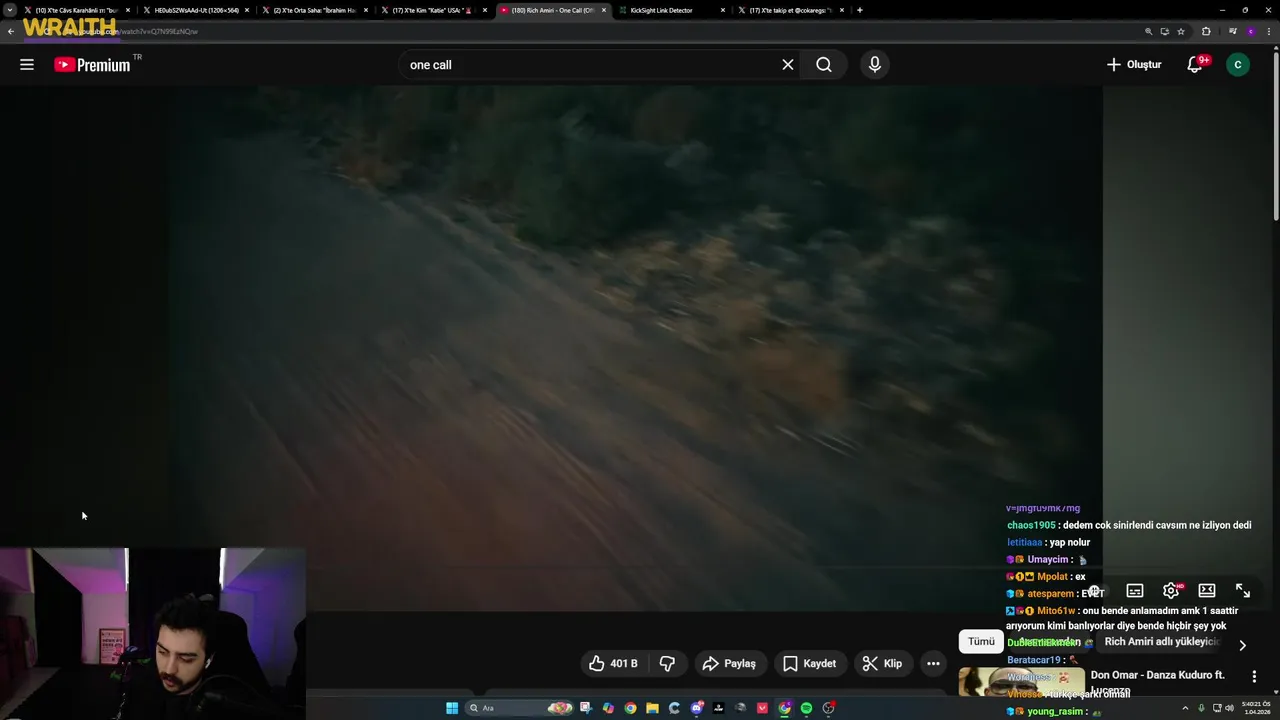Open the taskbar clock showing 5:40:21
1280x720 pixels.
pyautogui.click(x=1256, y=708)
